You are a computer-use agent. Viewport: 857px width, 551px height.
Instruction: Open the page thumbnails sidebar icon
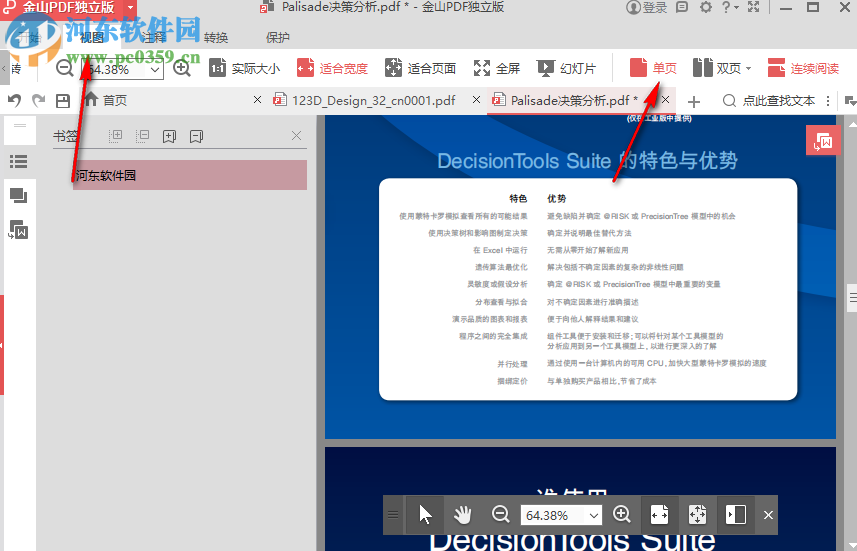coord(19,195)
